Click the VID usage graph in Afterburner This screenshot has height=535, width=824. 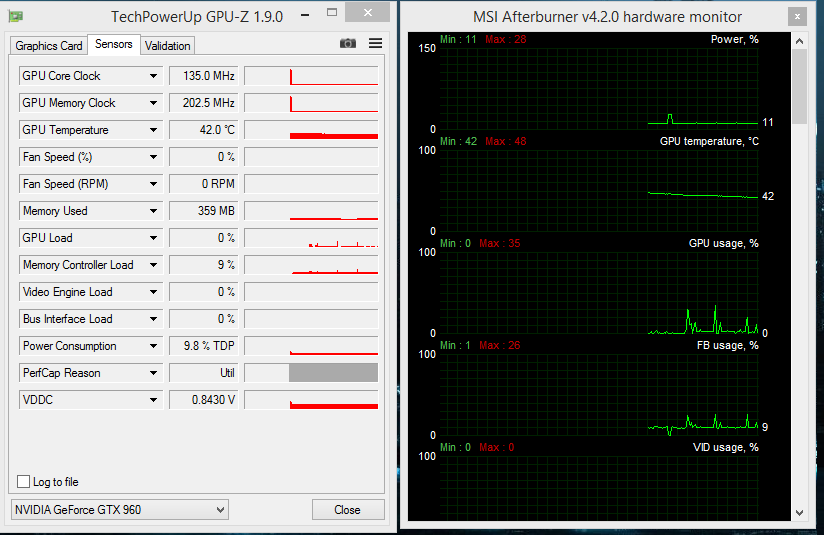click(x=599, y=488)
